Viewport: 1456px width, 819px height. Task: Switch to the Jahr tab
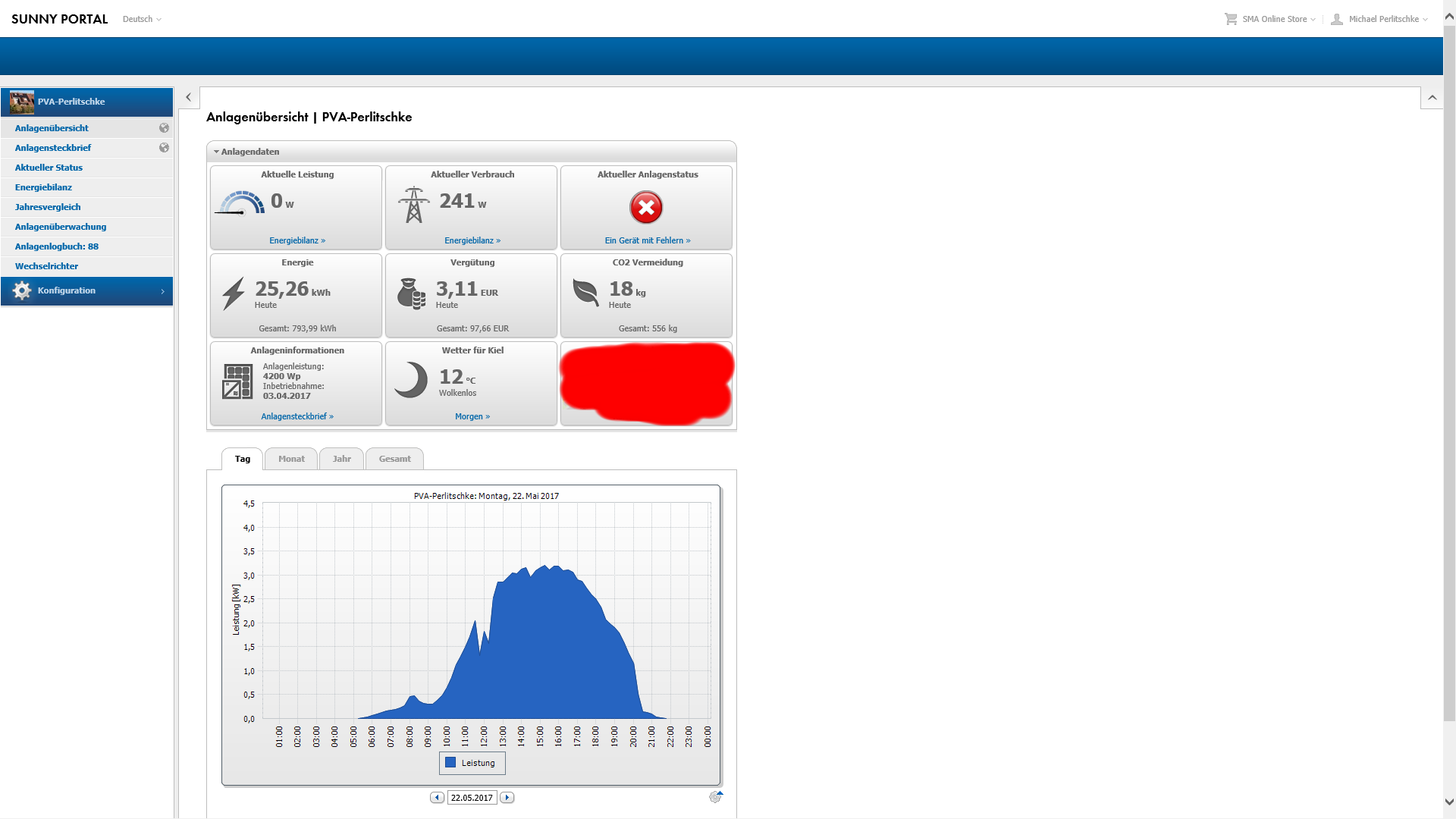click(341, 459)
